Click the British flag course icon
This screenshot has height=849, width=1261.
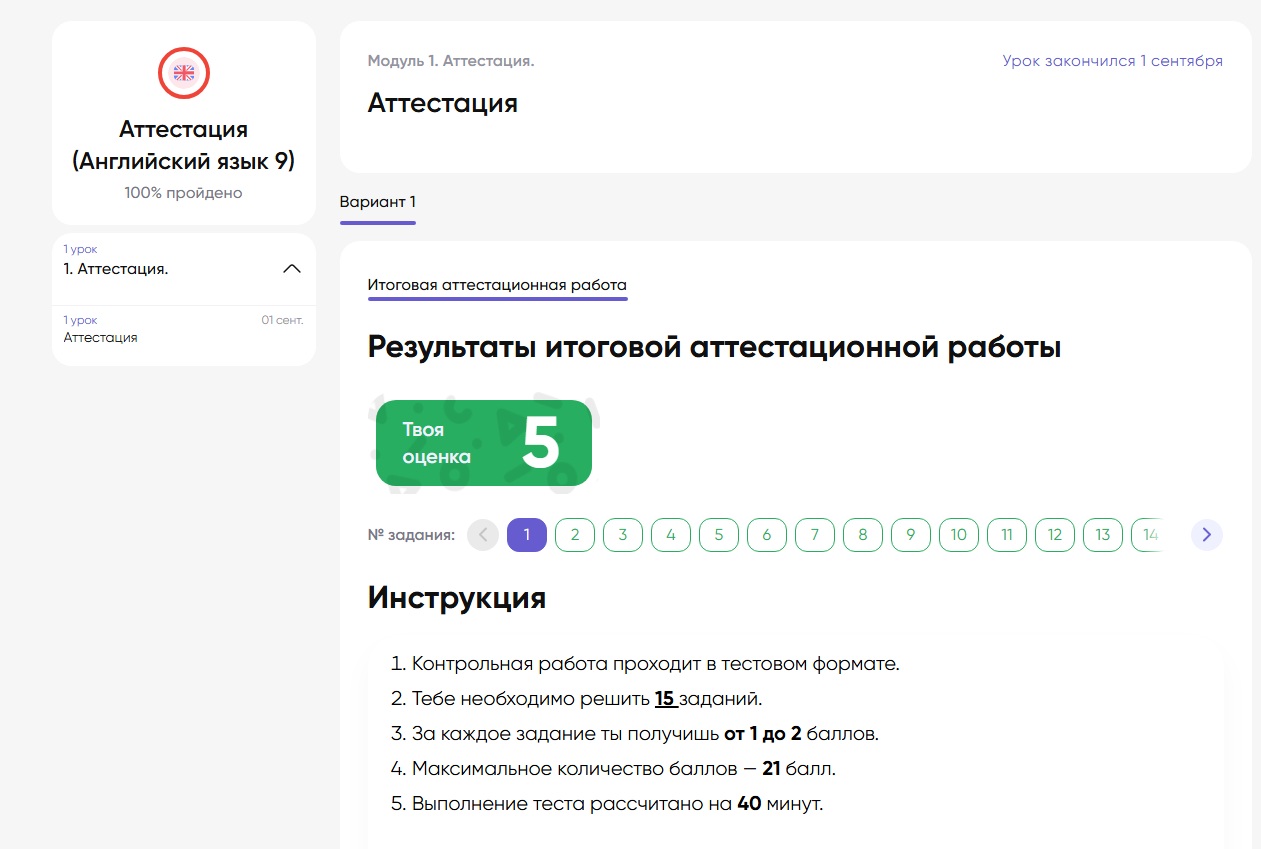(183, 72)
